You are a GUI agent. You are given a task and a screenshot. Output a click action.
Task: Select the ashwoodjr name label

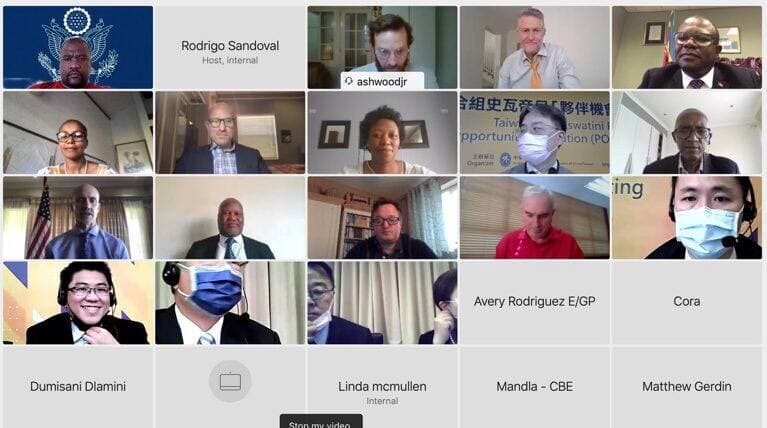pos(382,81)
